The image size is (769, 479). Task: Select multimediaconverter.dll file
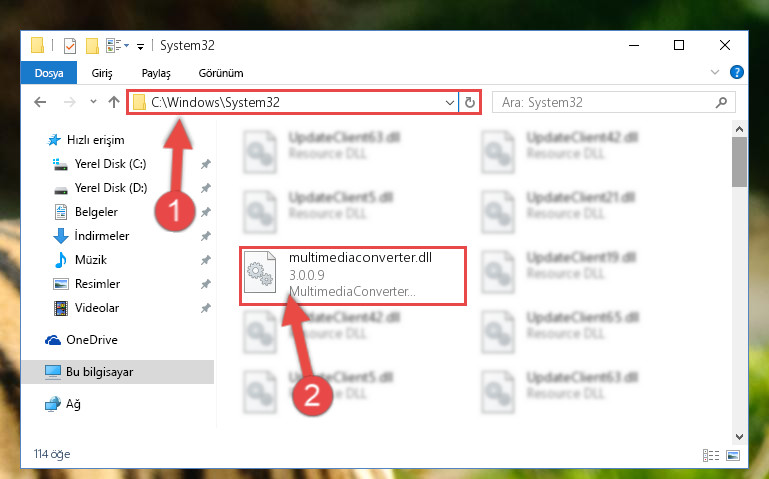pos(353,276)
